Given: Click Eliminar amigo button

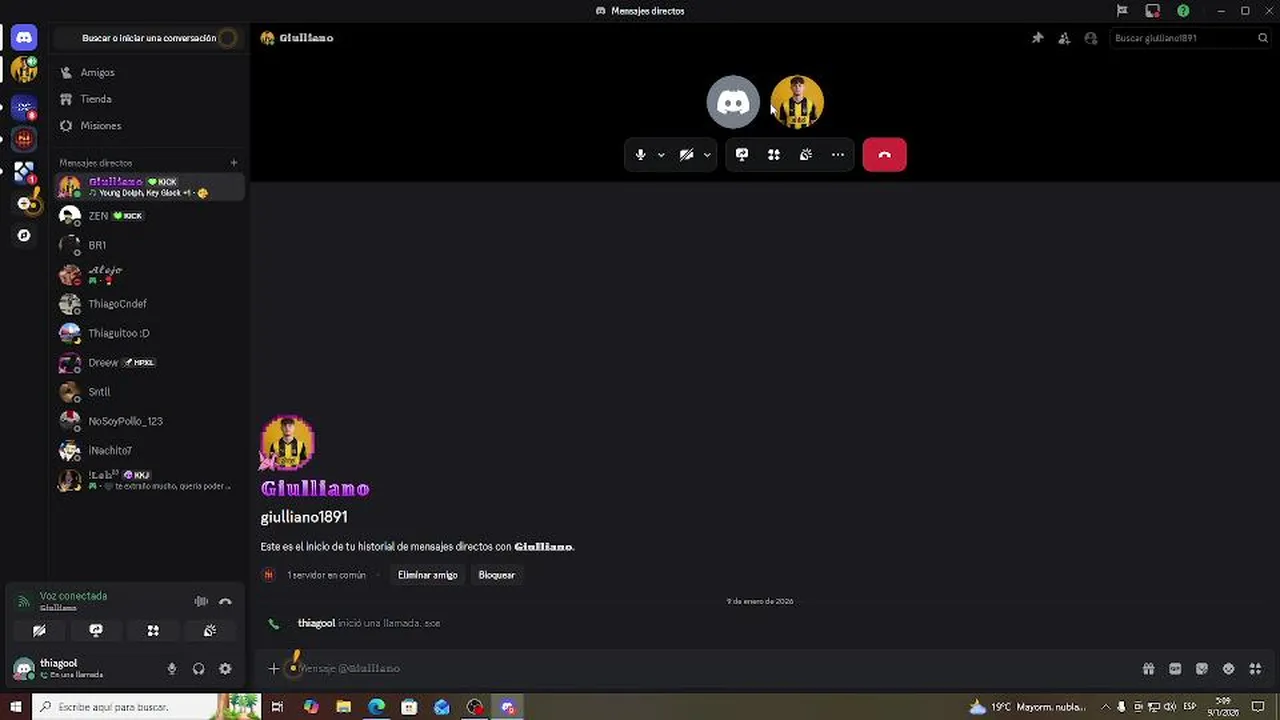Looking at the screenshot, I should [427, 575].
